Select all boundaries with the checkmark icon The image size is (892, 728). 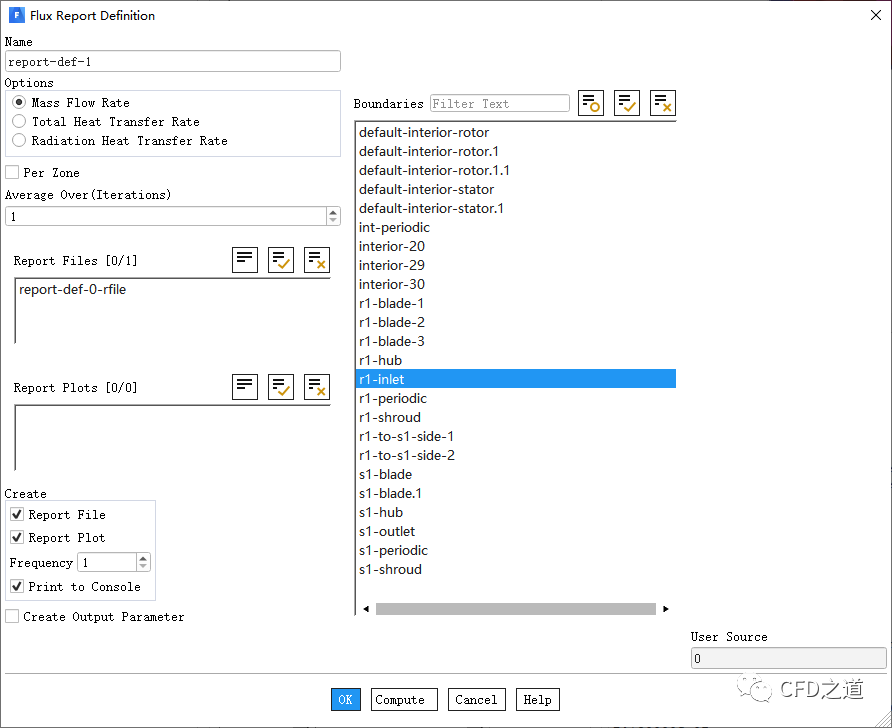click(x=627, y=103)
